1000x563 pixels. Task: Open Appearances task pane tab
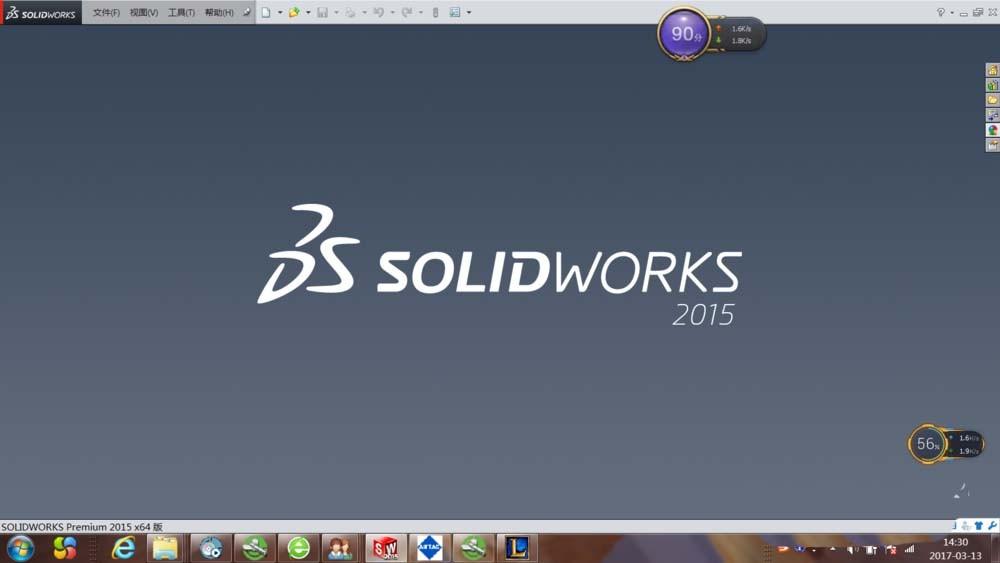[x=992, y=130]
